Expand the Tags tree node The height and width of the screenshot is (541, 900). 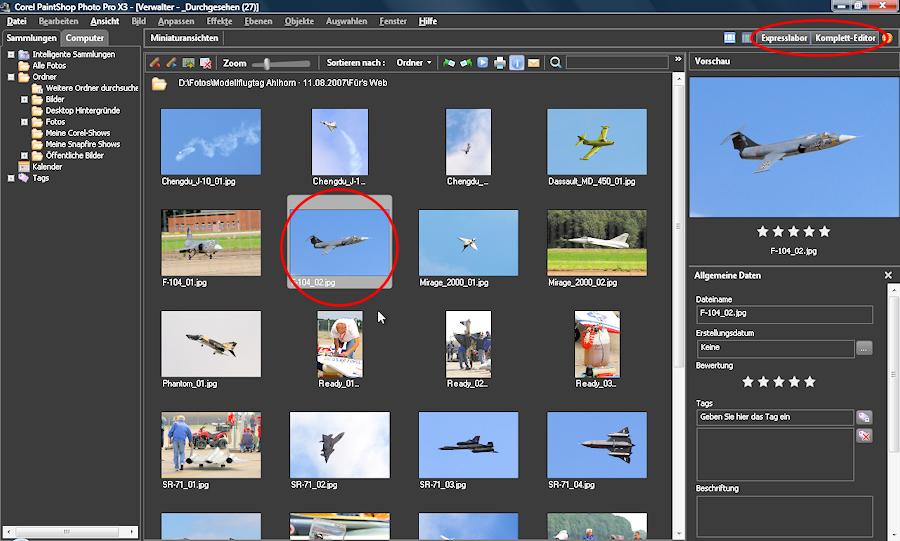tap(11, 178)
